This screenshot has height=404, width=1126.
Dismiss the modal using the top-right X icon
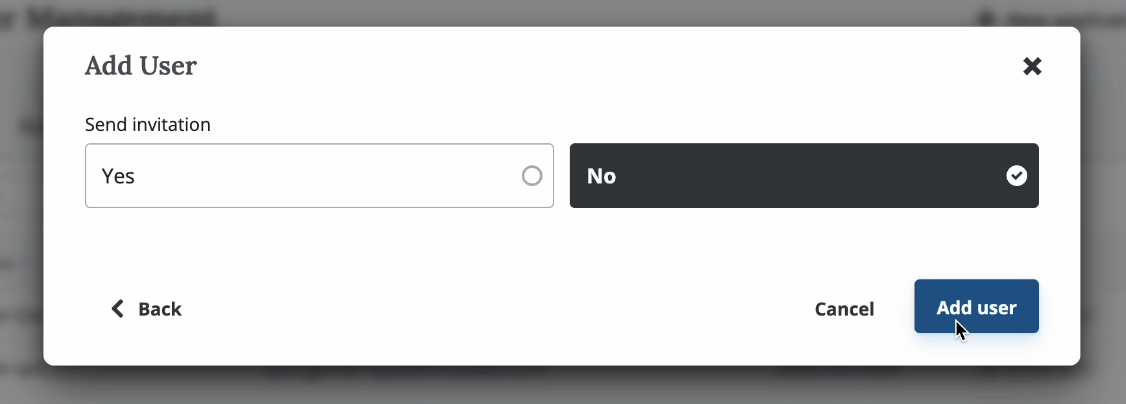1032,67
